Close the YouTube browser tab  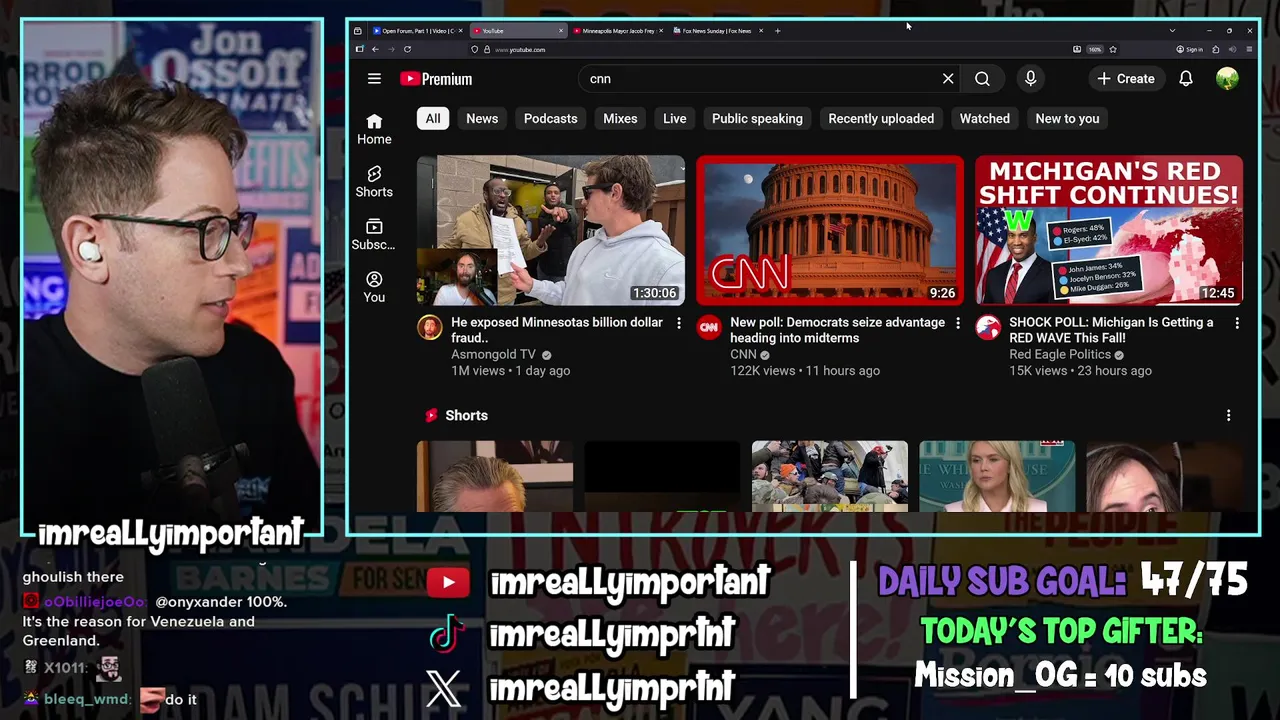click(561, 31)
